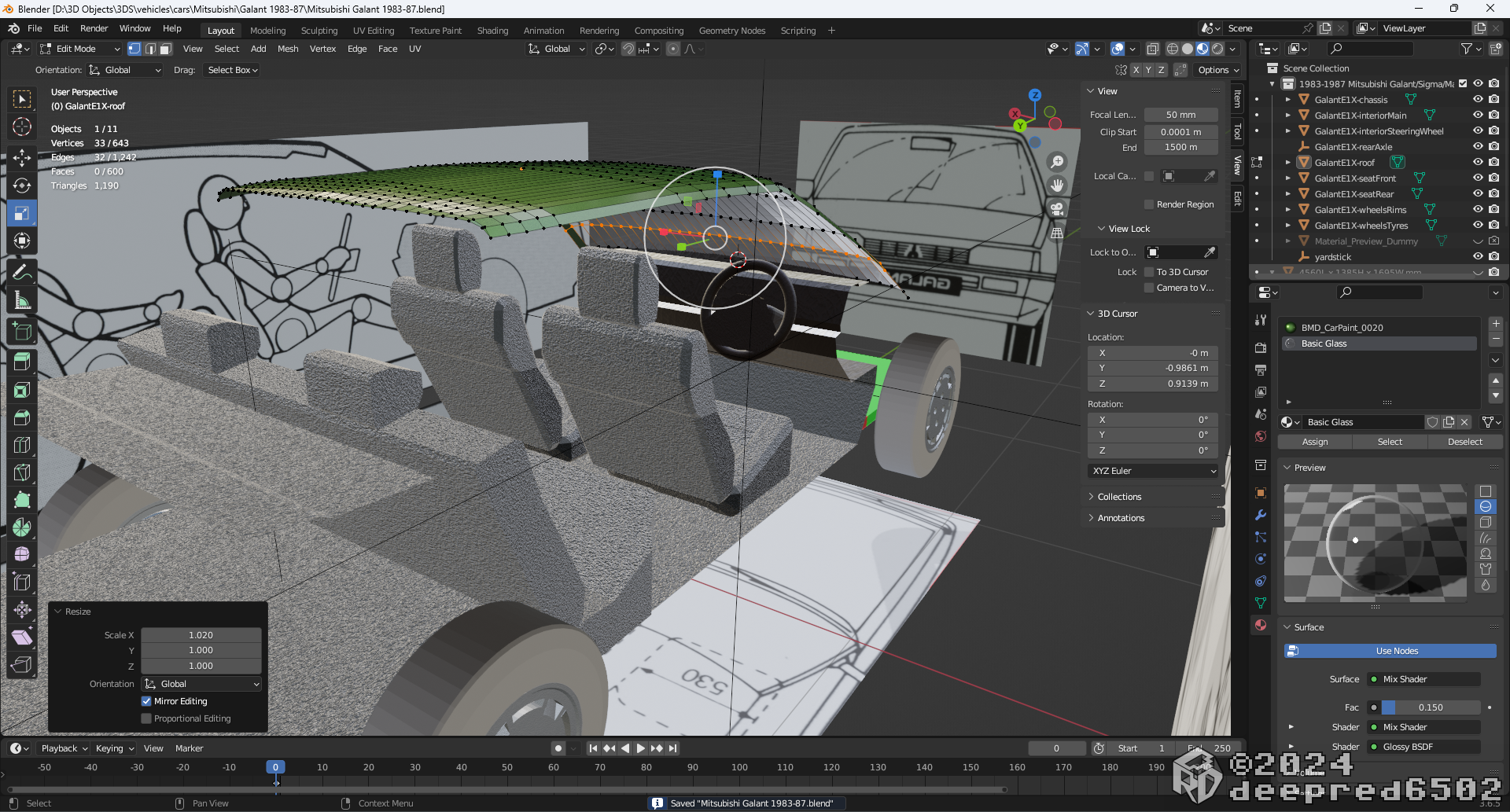Play animation in timeline
This screenshot has height=812, width=1510.
coord(640,748)
